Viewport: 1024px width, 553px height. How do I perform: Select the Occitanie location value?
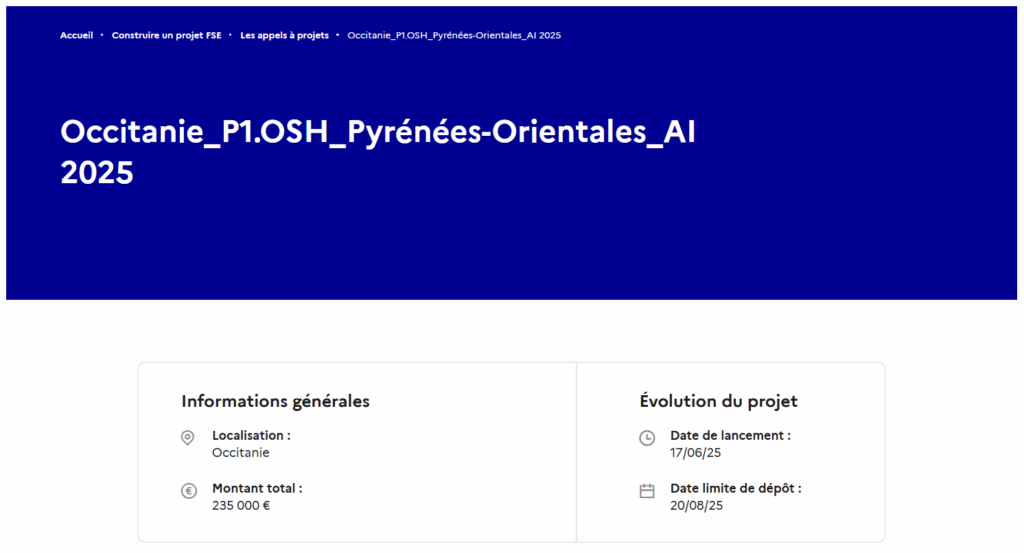[x=240, y=452]
